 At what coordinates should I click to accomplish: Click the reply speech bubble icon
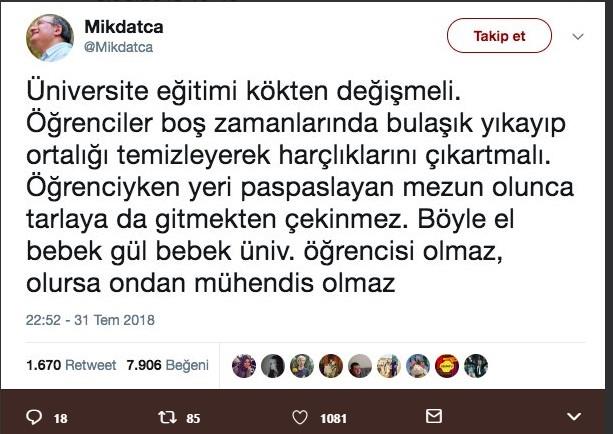[x=33, y=416]
